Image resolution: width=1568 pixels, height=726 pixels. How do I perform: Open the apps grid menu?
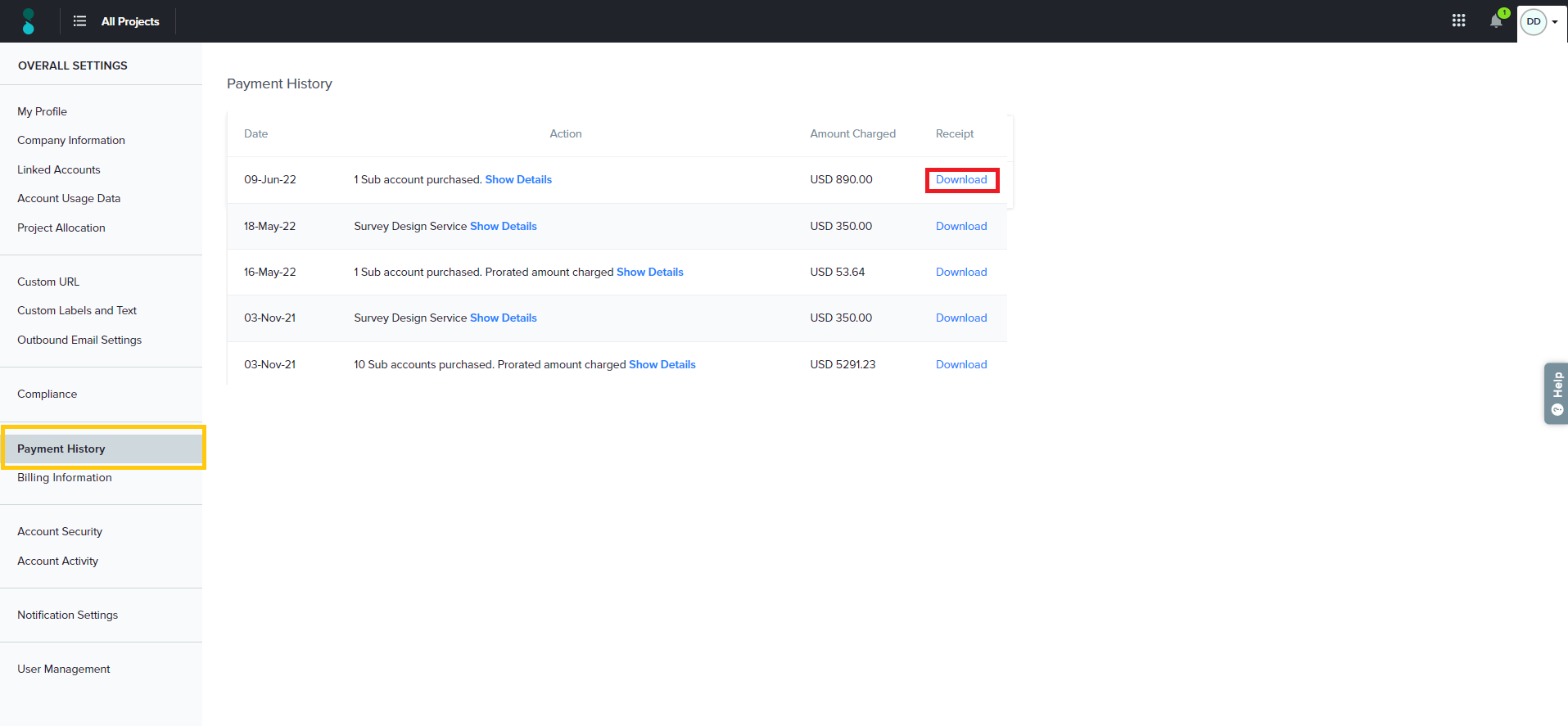pyautogui.click(x=1458, y=20)
